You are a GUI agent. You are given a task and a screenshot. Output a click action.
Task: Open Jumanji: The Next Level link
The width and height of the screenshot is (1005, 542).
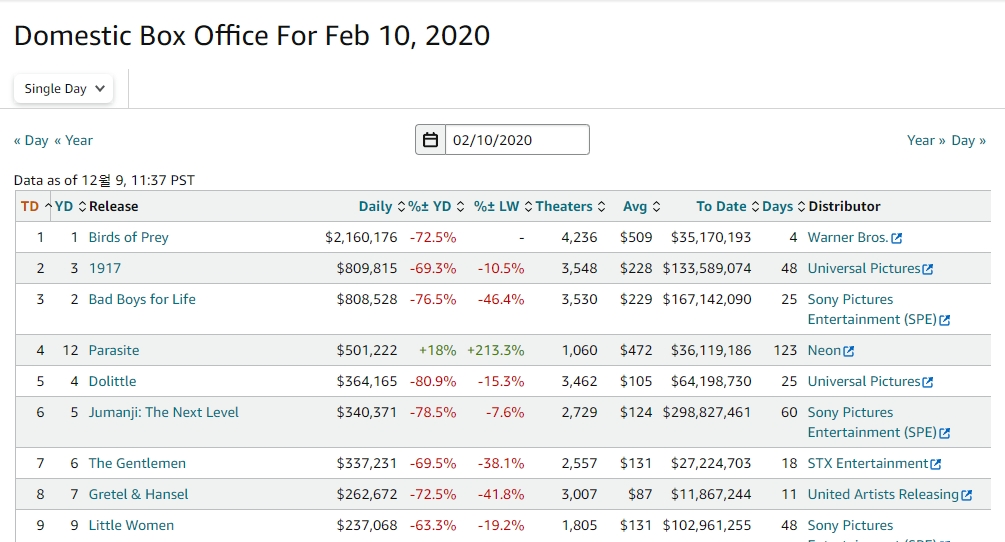(x=163, y=412)
